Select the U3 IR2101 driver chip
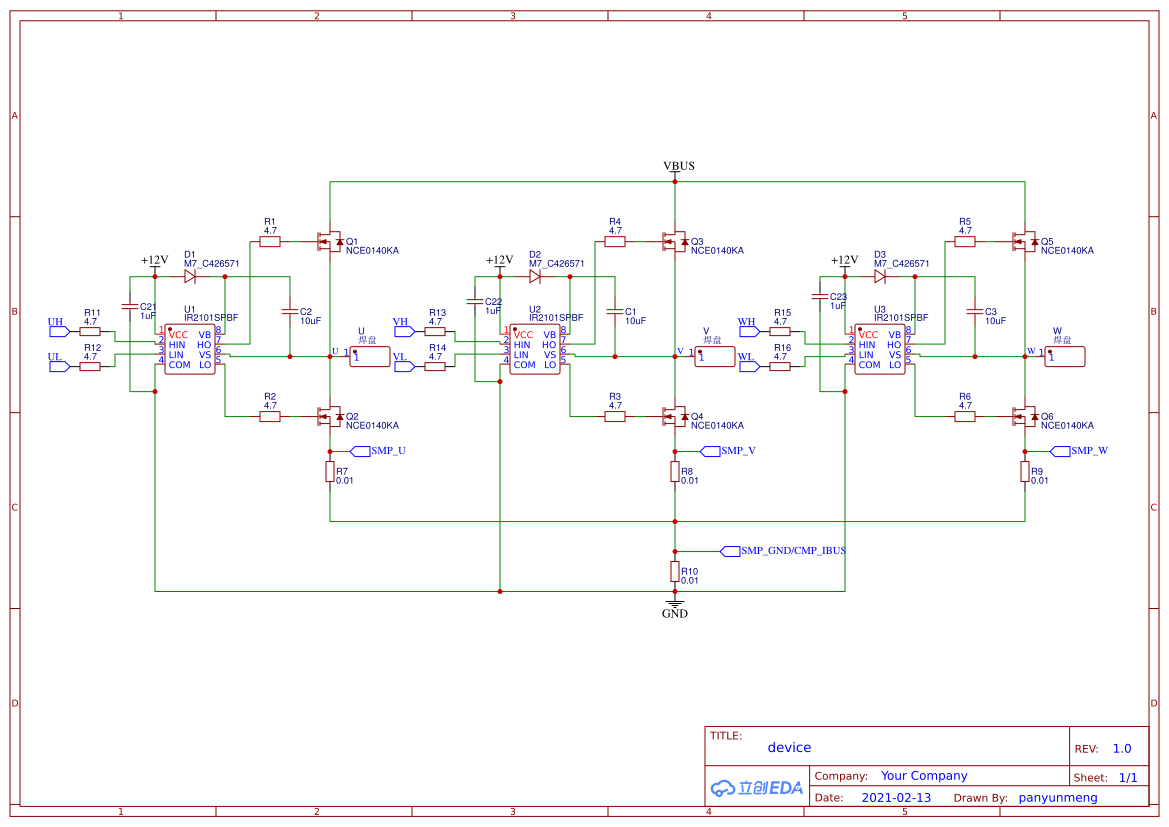 point(880,350)
